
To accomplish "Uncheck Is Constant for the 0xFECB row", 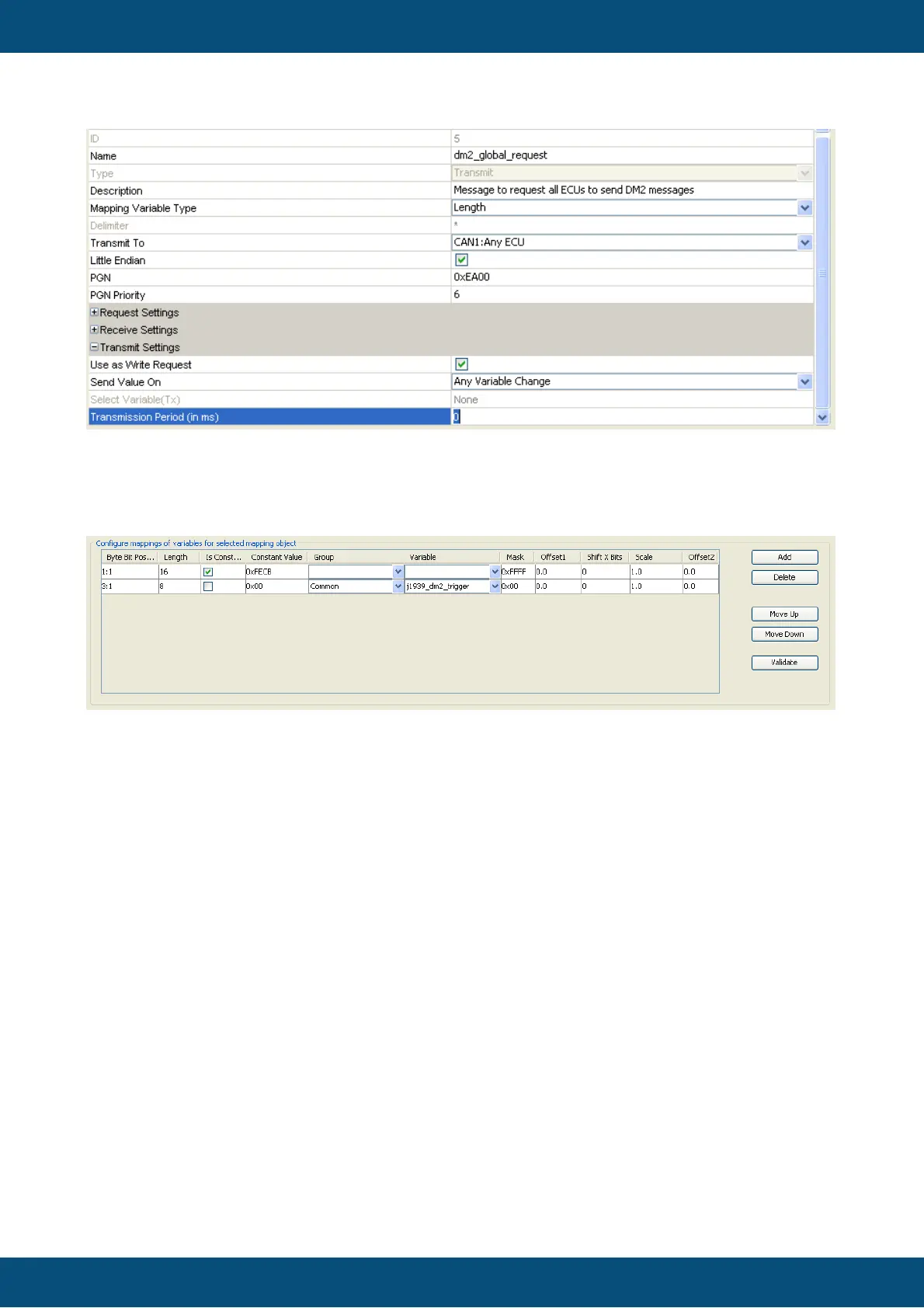I will point(208,572).
